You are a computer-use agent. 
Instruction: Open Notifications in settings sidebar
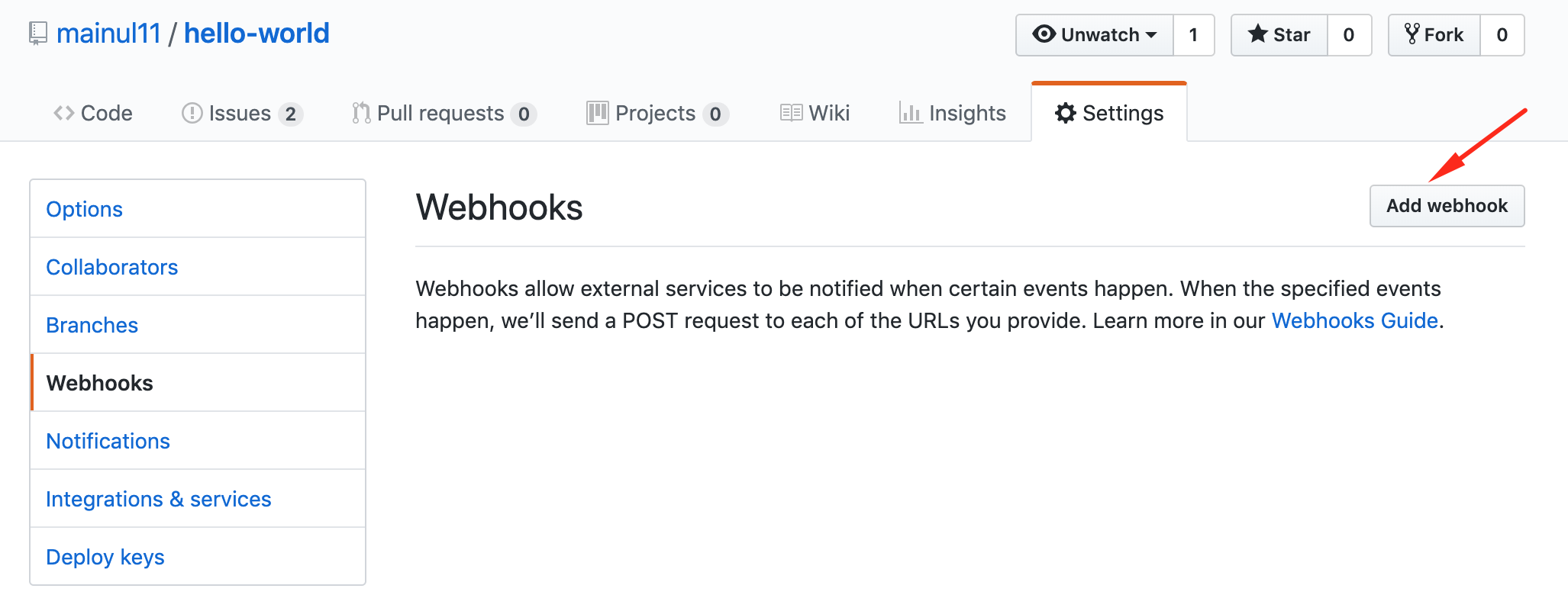click(x=198, y=441)
